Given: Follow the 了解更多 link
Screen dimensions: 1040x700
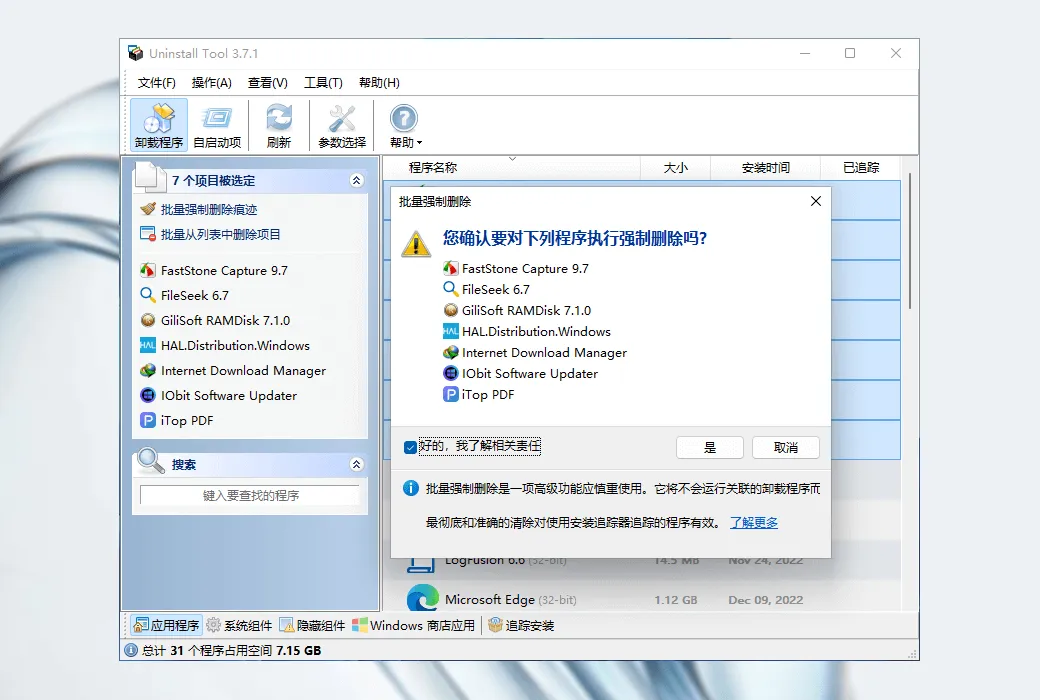Looking at the screenshot, I should click(x=754, y=523).
